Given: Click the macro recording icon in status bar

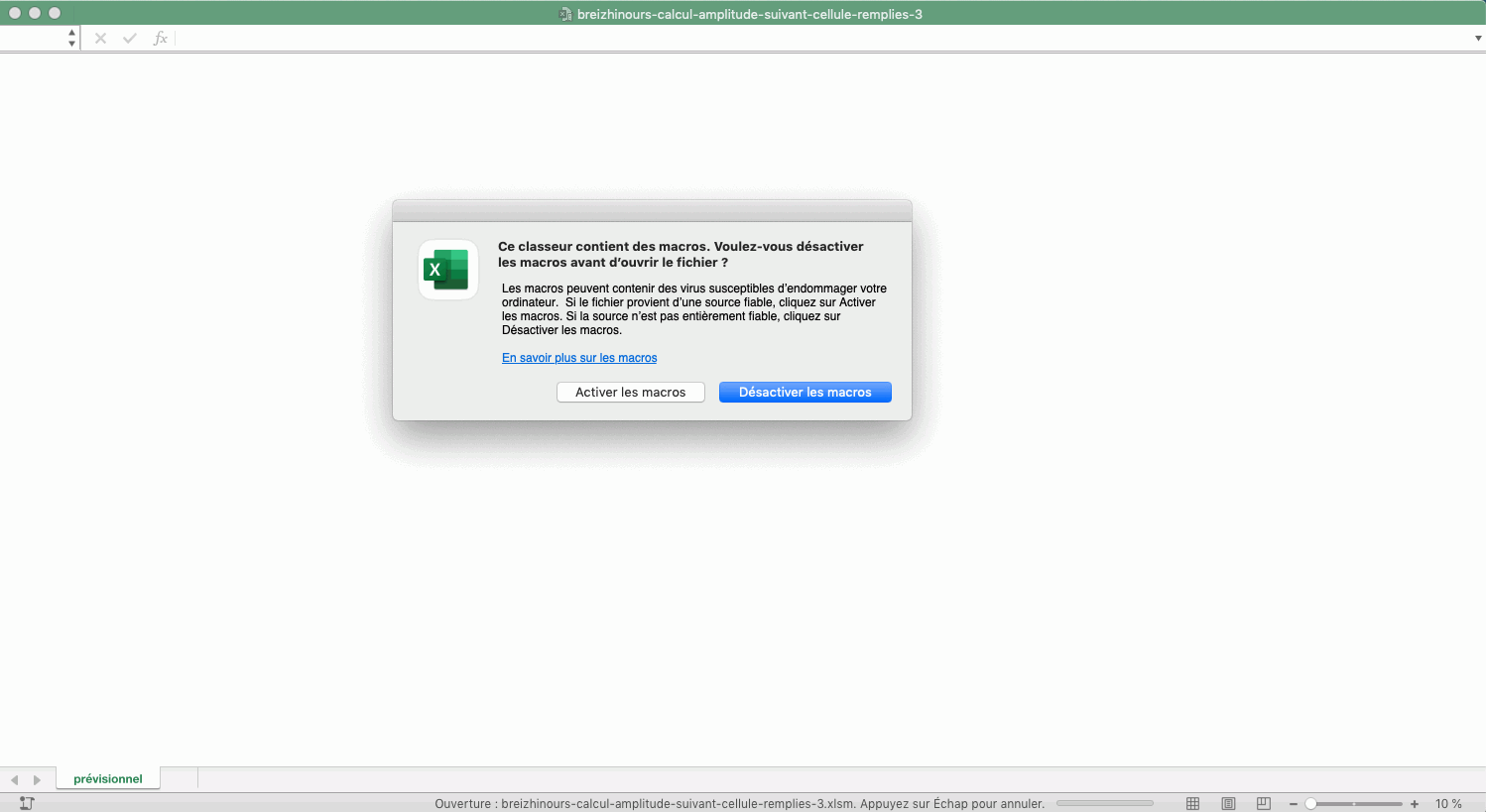Looking at the screenshot, I should pos(27,803).
